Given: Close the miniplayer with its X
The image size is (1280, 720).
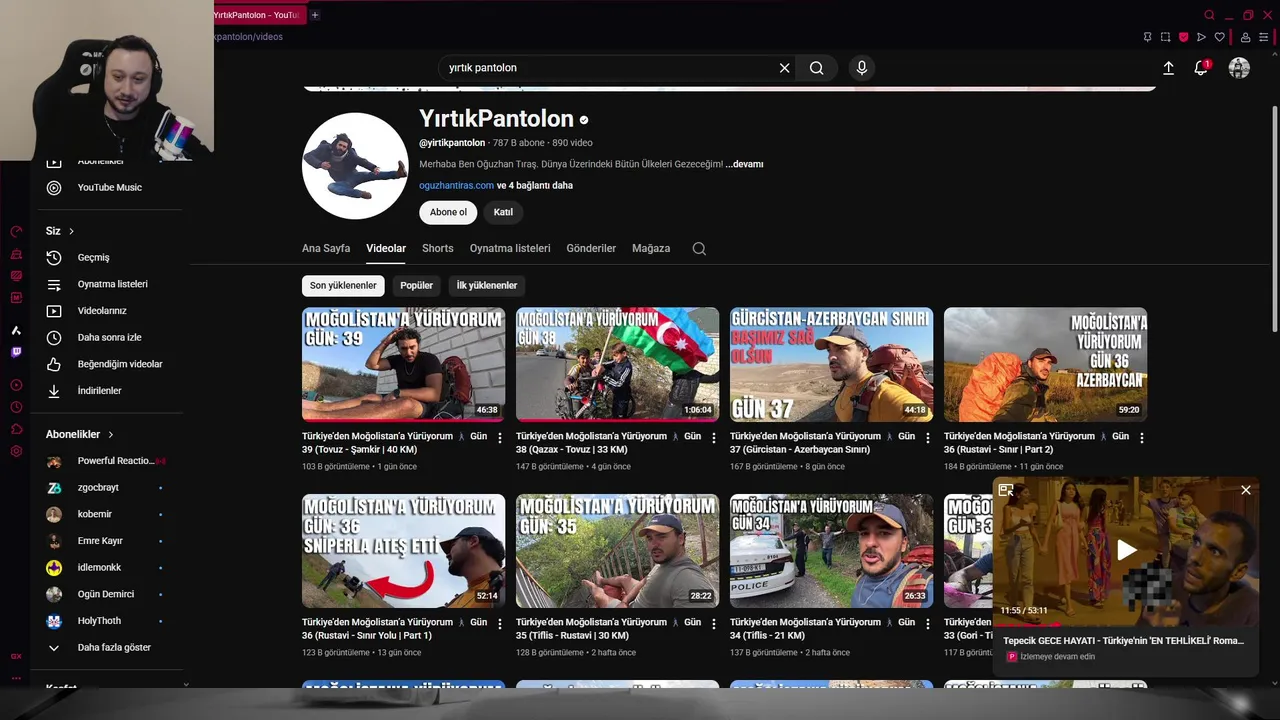Looking at the screenshot, I should click(x=1246, y=490).
